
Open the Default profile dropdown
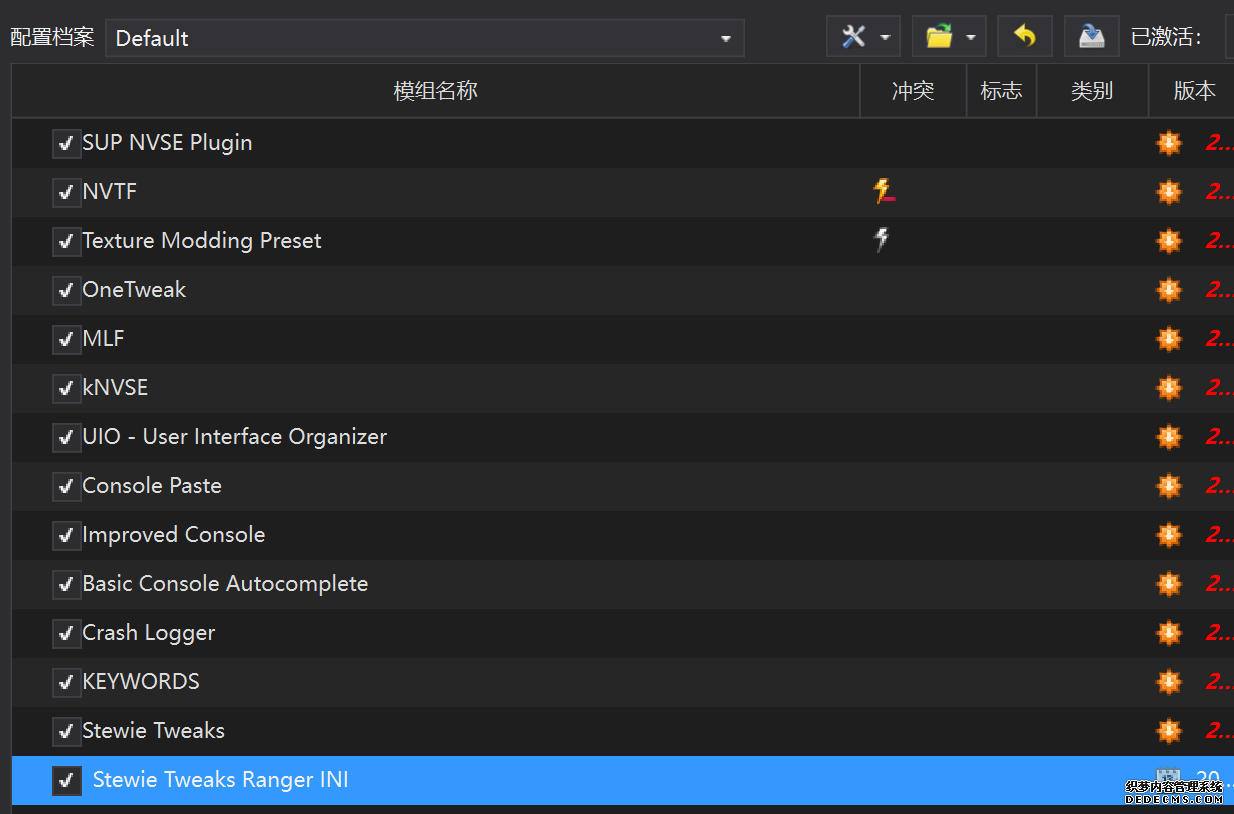click(424, 38)
